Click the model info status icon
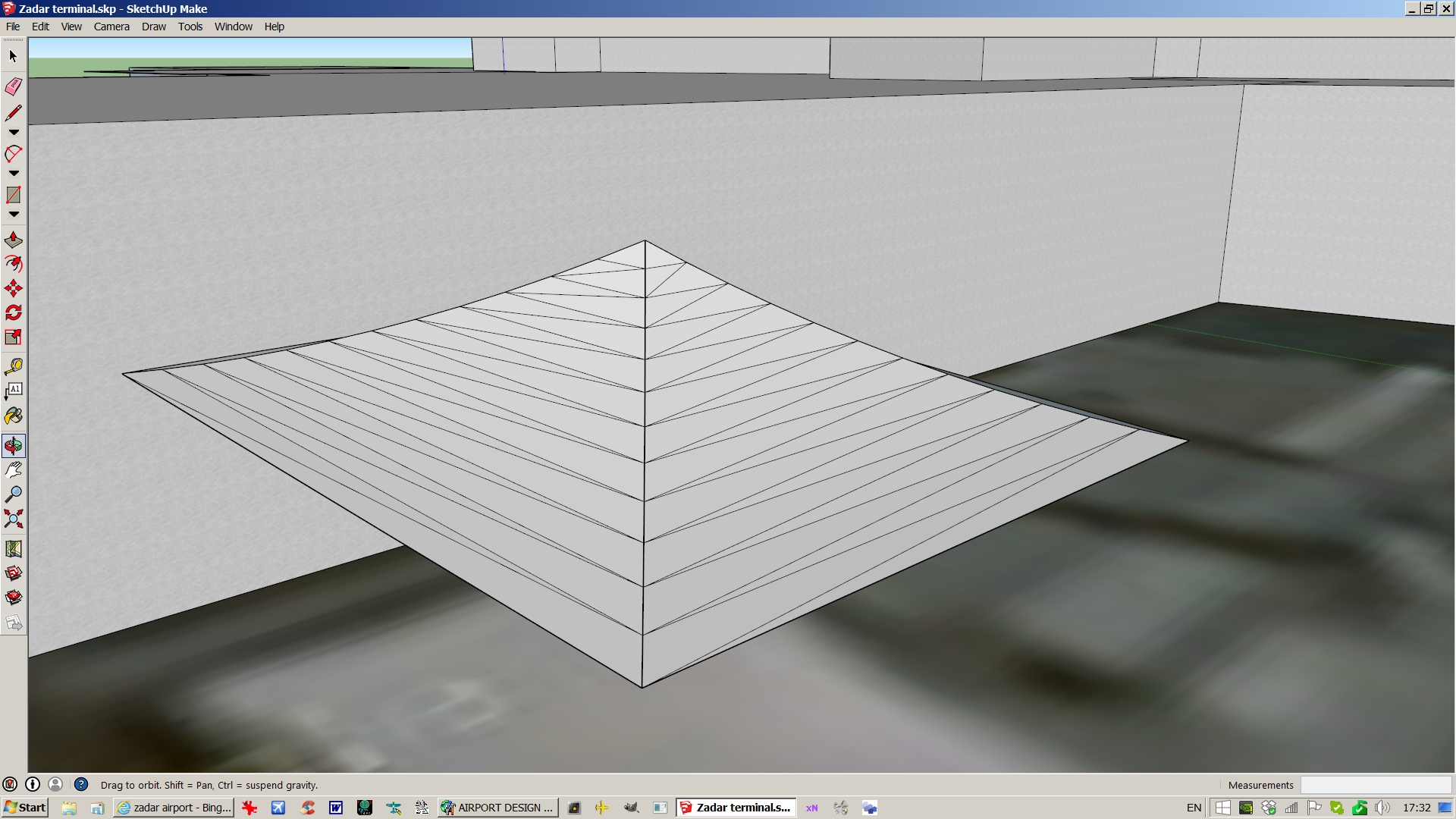 point(33,785)
